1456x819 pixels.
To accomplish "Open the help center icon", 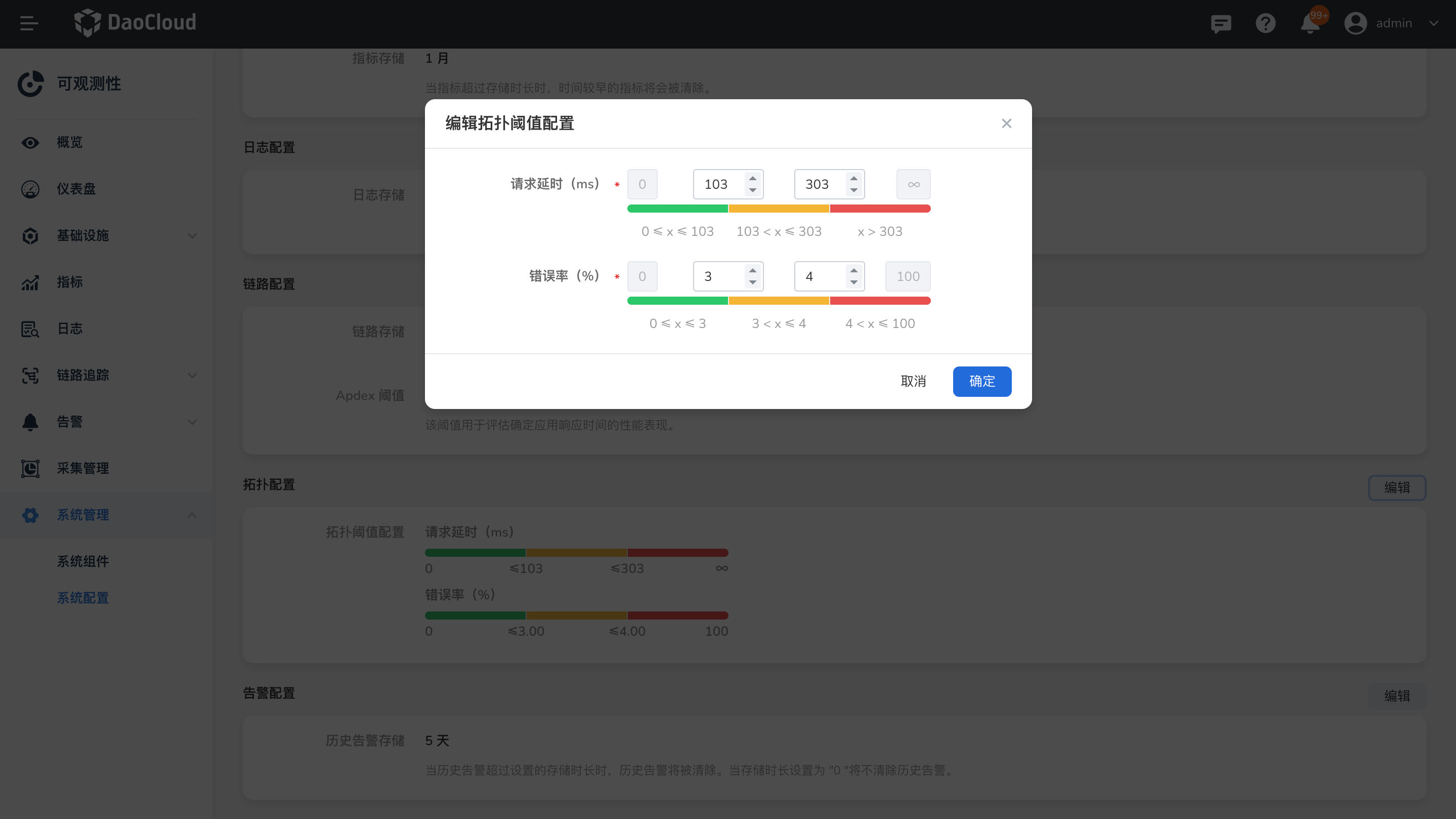I will point(1265,24).
